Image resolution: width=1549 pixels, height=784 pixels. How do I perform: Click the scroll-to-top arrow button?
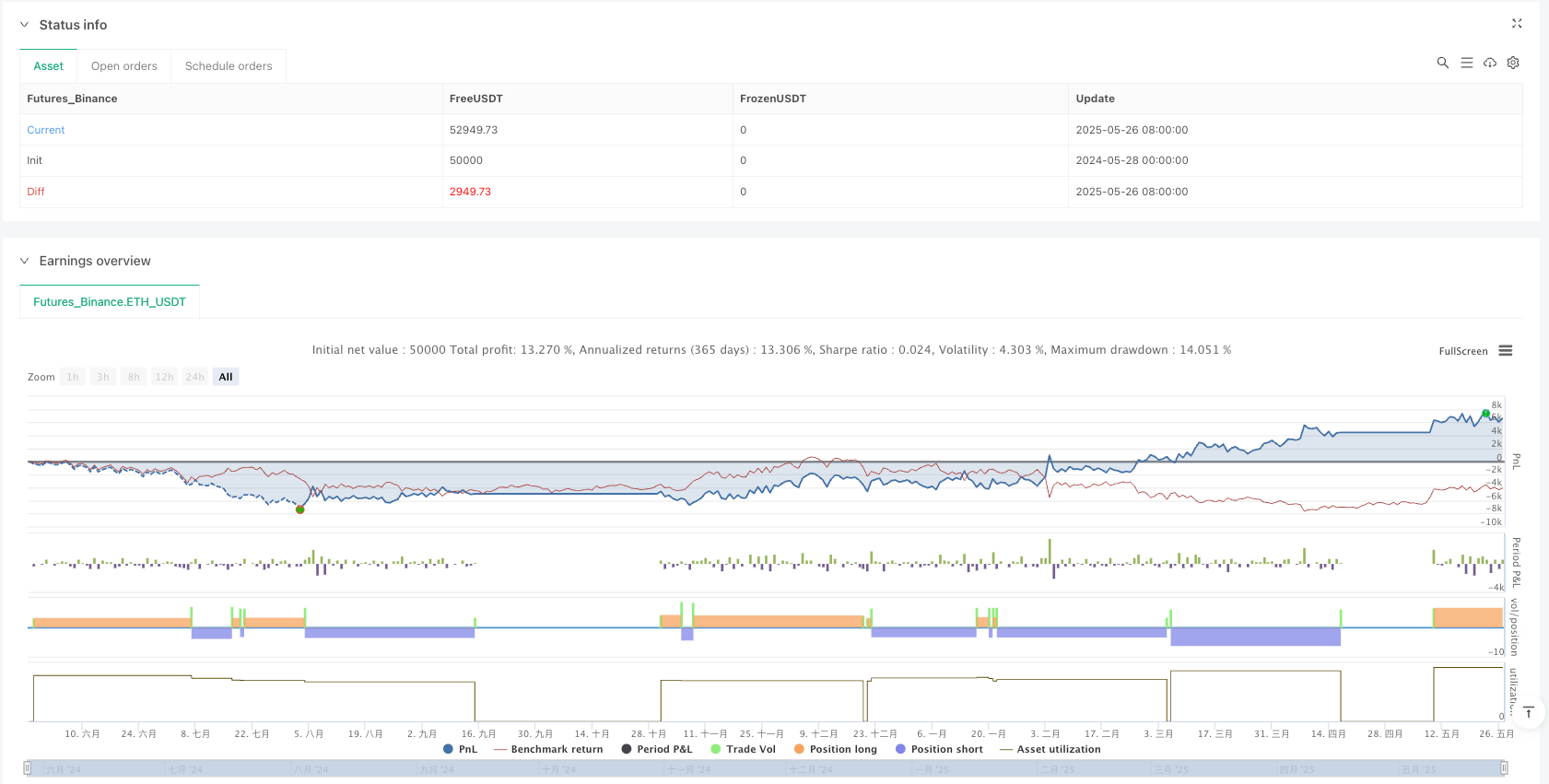click(1528, 712)
